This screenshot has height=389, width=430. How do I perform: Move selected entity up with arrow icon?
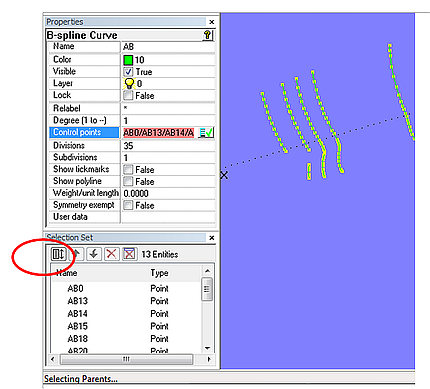tap(77, 254)
